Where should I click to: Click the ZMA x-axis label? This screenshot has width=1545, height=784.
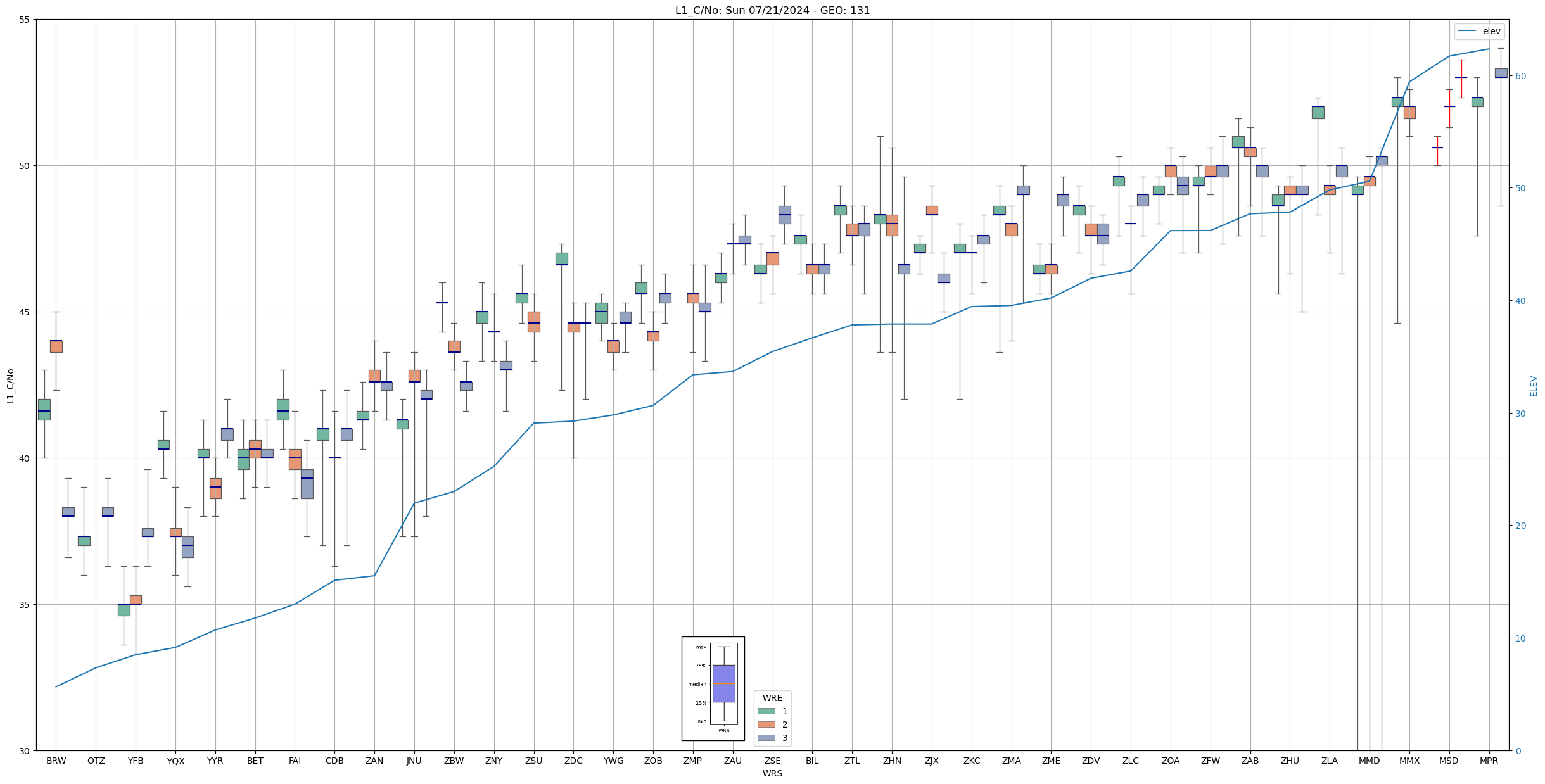coord(1012,761)
